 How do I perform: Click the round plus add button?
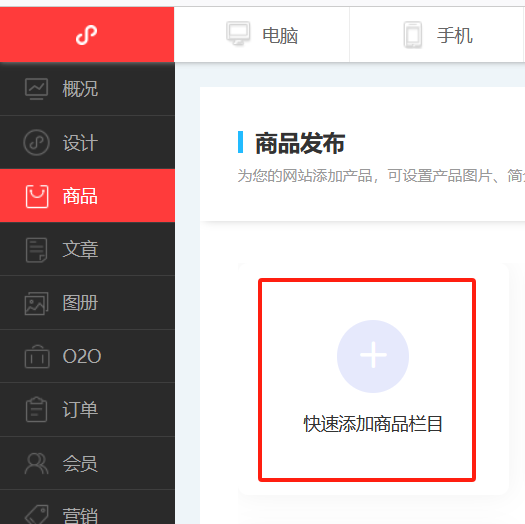click(373, 356)
